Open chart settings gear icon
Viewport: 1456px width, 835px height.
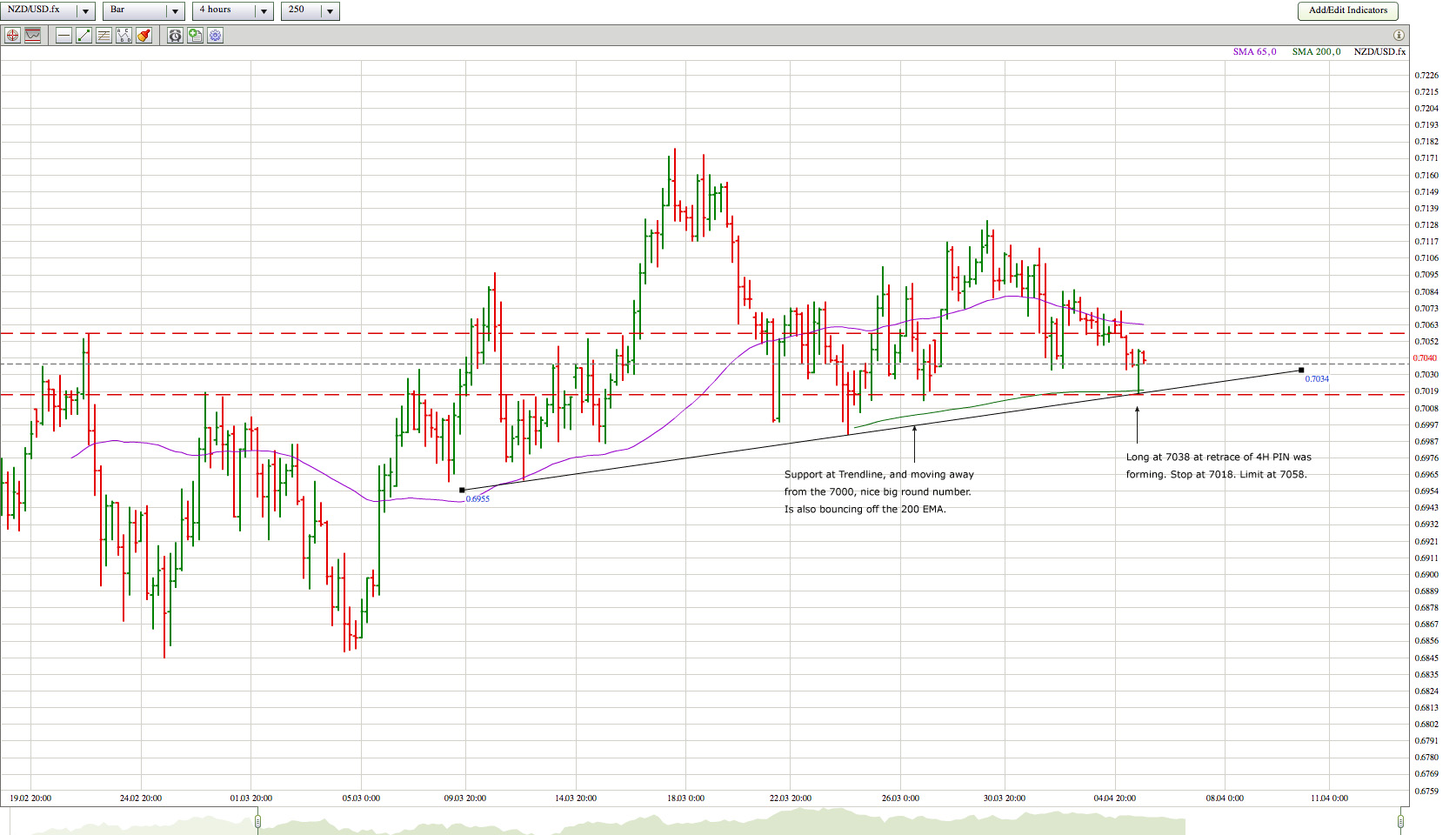coord(215,36)
